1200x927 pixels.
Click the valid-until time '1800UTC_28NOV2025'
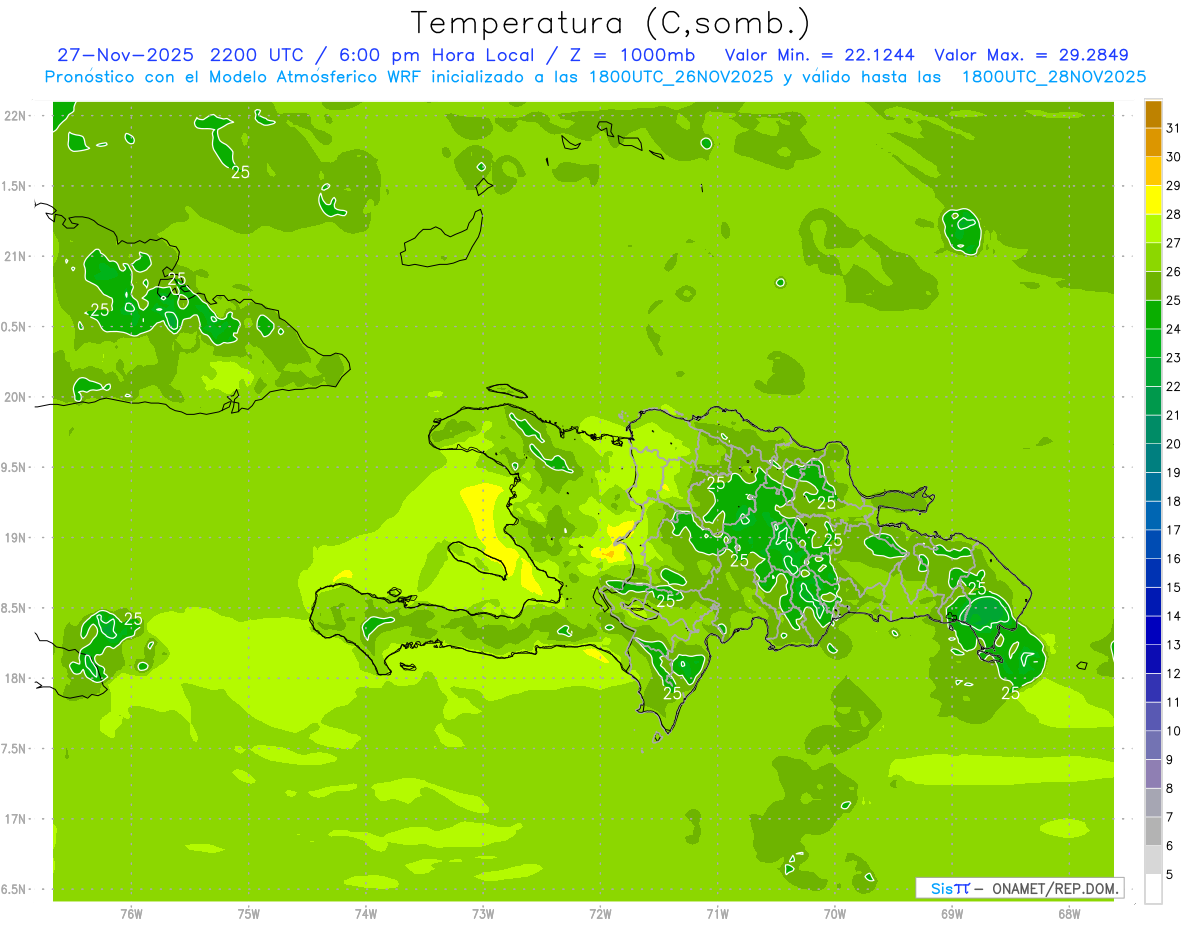coord(1054,77)
